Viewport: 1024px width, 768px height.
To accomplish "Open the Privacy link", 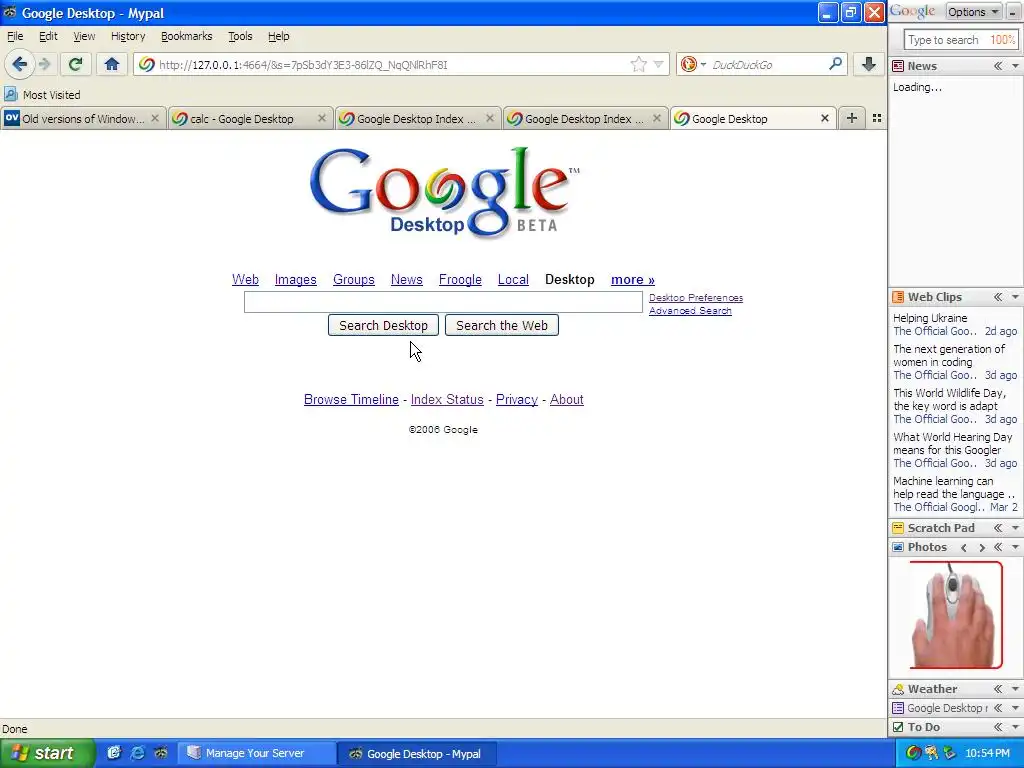I will [x=517, y=400].
